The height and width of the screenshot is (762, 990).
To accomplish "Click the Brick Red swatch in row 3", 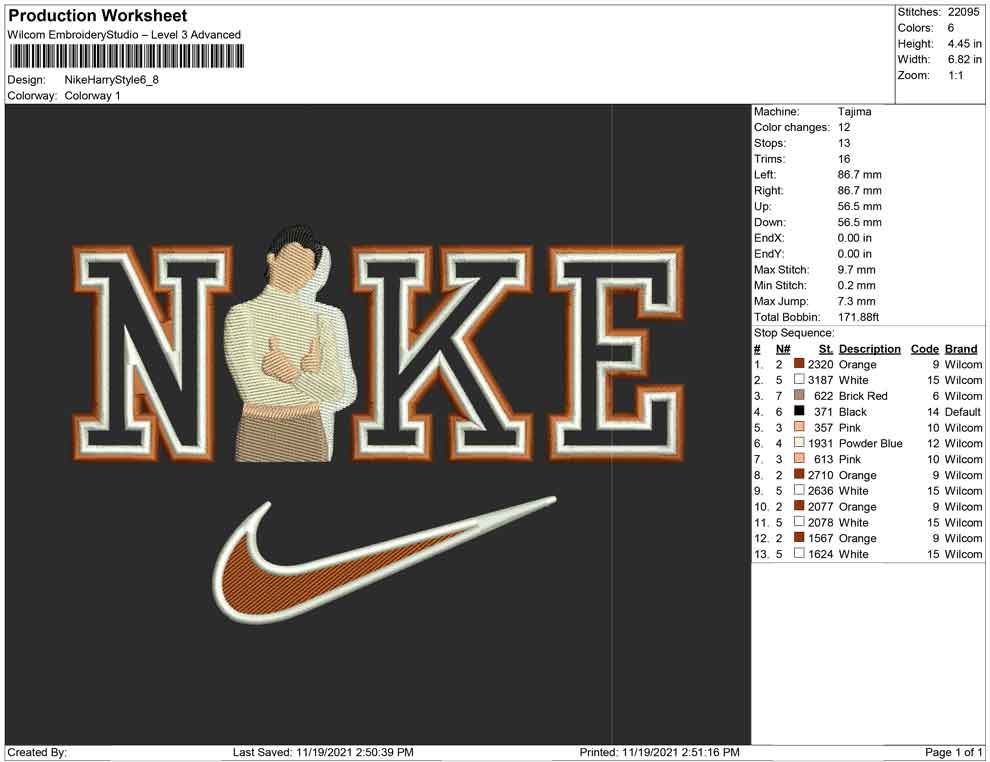I will click(799, 395).
